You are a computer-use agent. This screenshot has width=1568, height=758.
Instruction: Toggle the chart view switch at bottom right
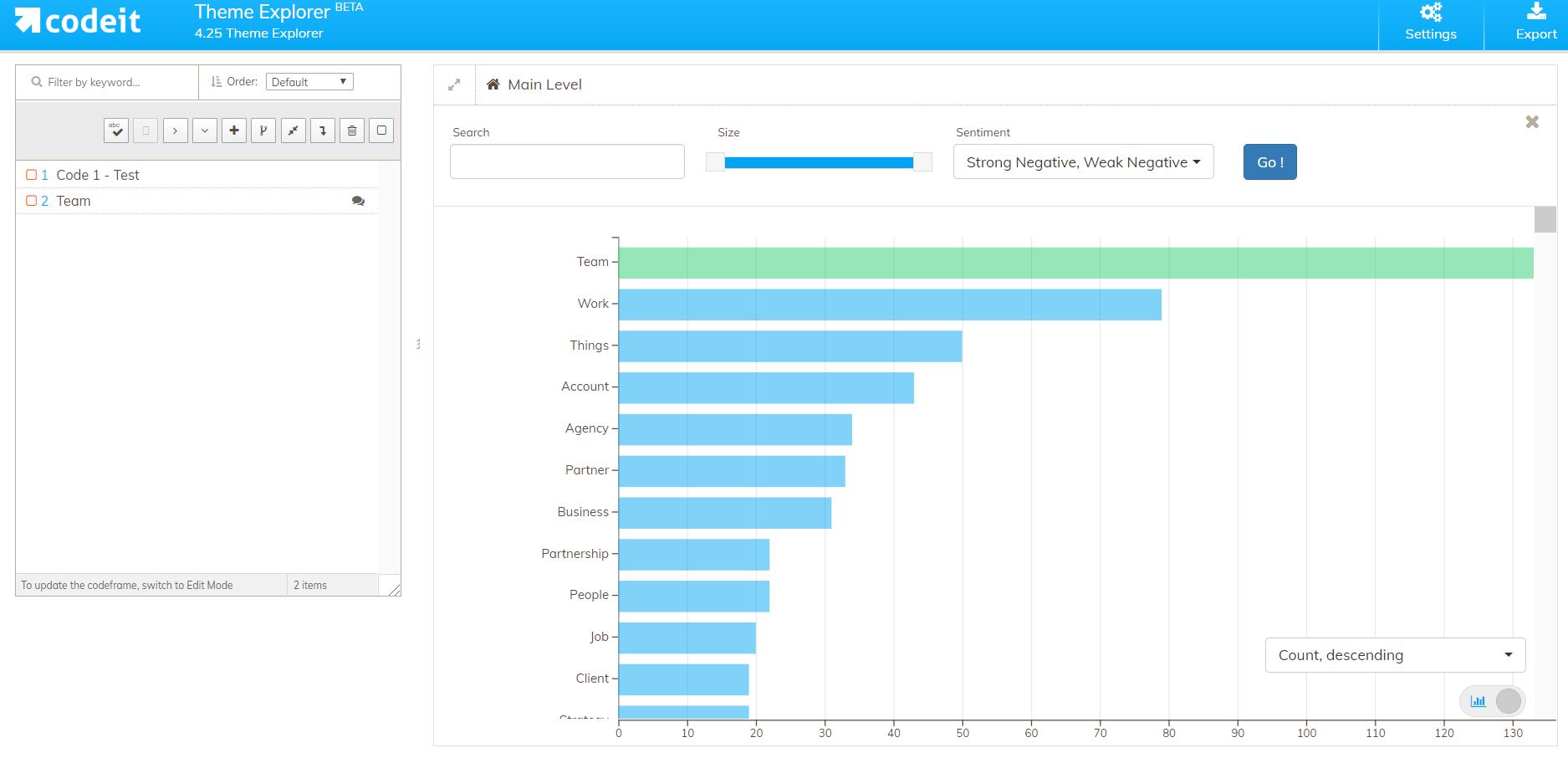(1493, 701)
